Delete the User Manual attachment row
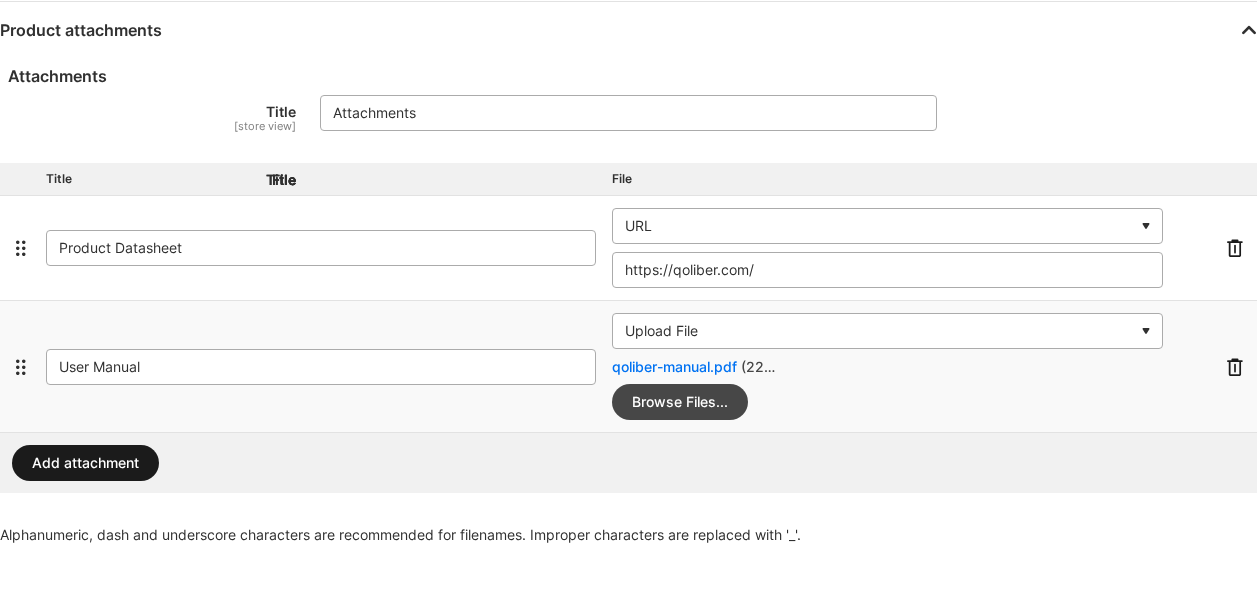1257x593 pixels. pyautogui.click(x=1235, y=367)
